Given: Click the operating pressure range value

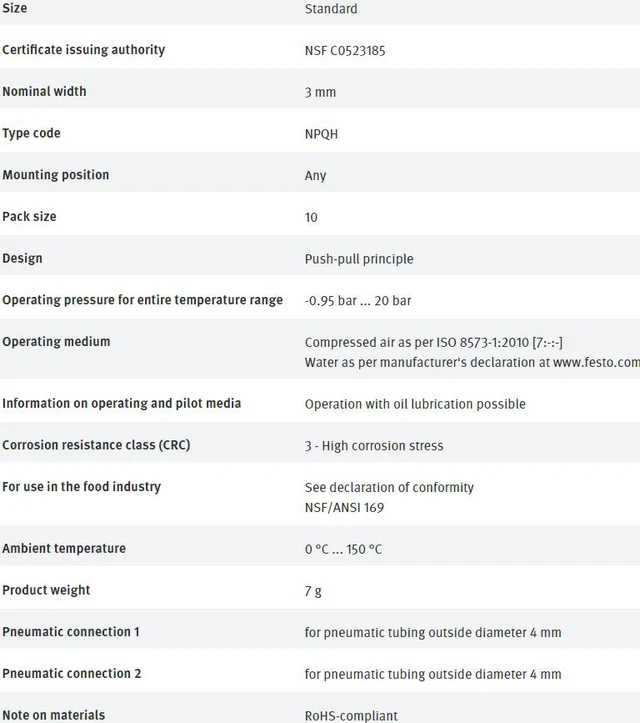Looking at the screenshot, I should [358, 301].
